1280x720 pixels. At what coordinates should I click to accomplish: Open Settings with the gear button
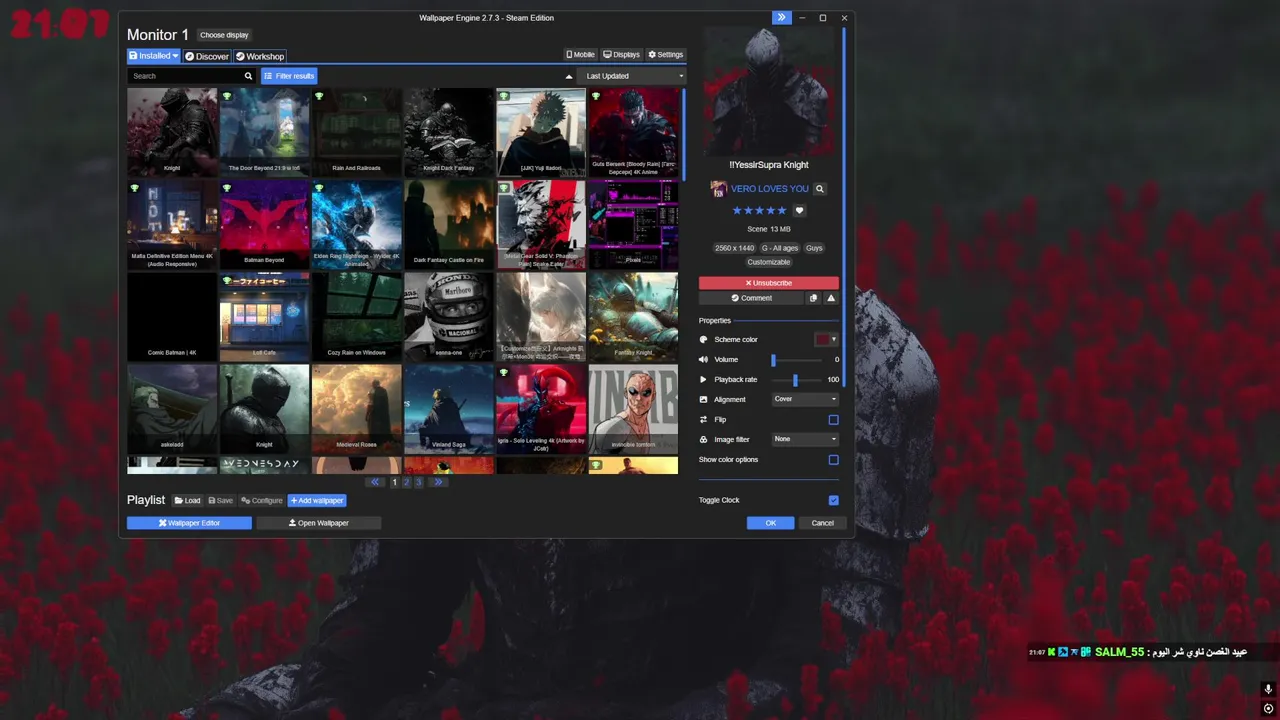click(x=666, y=55)
